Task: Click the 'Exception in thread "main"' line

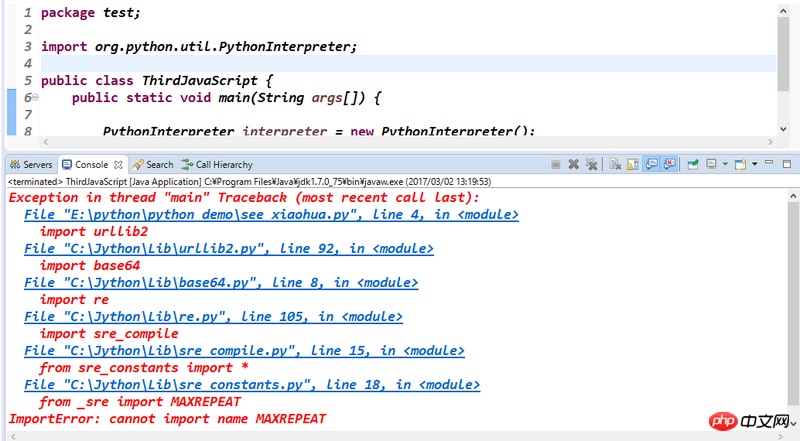Action: [244, 198]
